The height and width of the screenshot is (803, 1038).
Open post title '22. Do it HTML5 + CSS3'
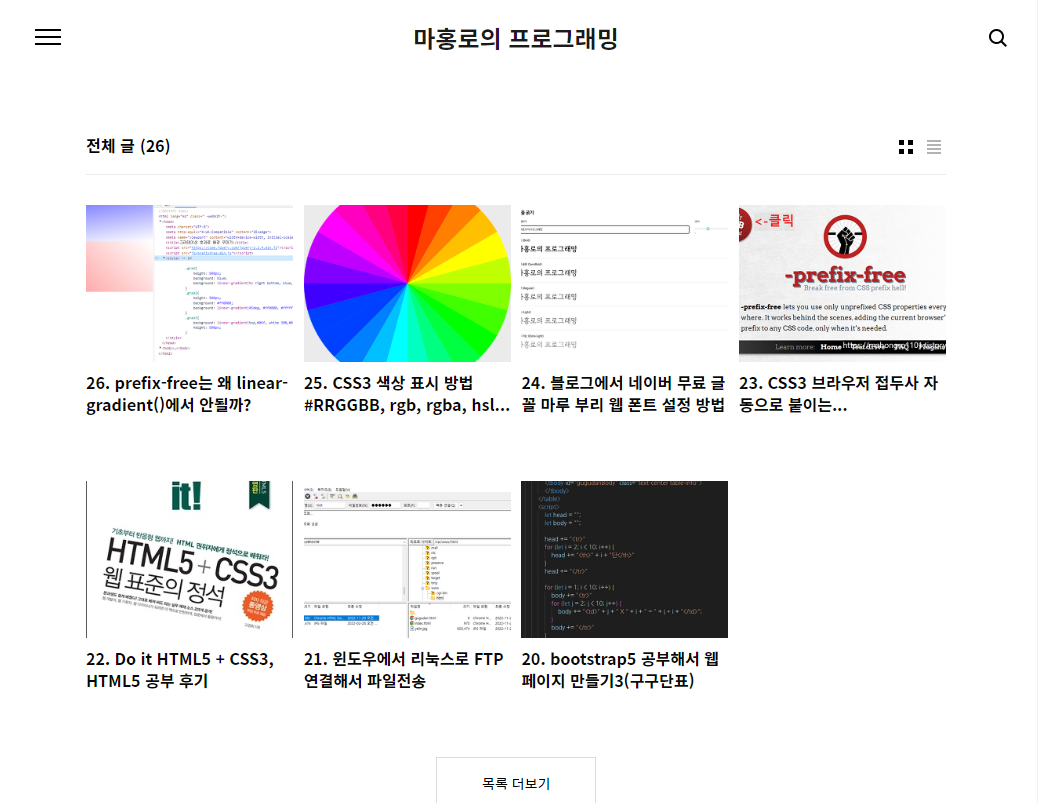pyautogui.click(x=180, y=670)
